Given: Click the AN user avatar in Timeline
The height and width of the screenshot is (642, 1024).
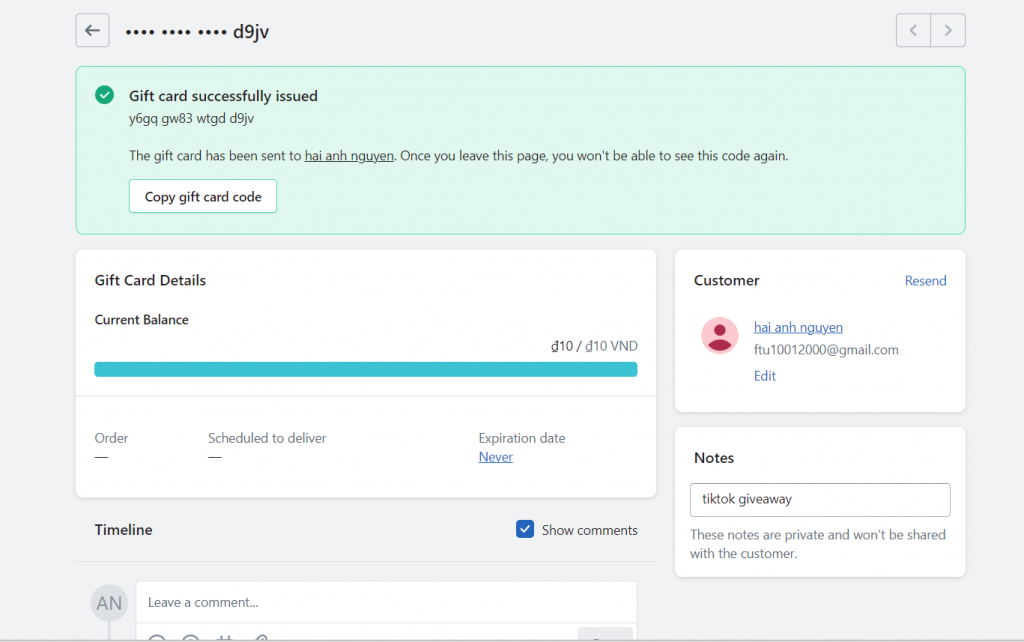Looking at the screenshot, I should click(x=109, y=603).
